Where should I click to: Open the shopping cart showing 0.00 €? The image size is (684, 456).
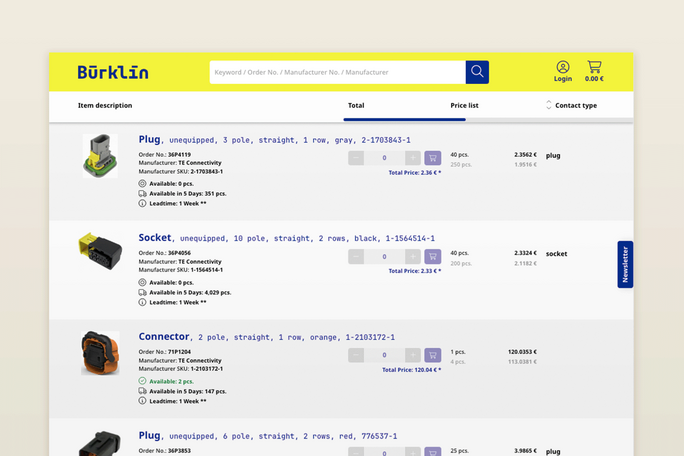[594, 71]
